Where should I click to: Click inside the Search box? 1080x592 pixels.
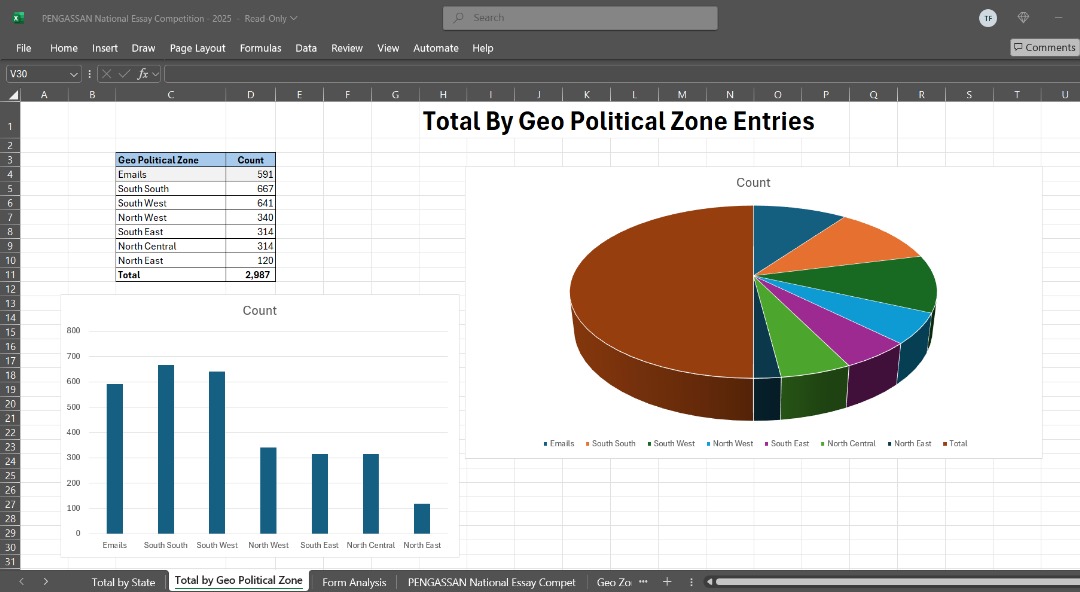pos(580,18)
